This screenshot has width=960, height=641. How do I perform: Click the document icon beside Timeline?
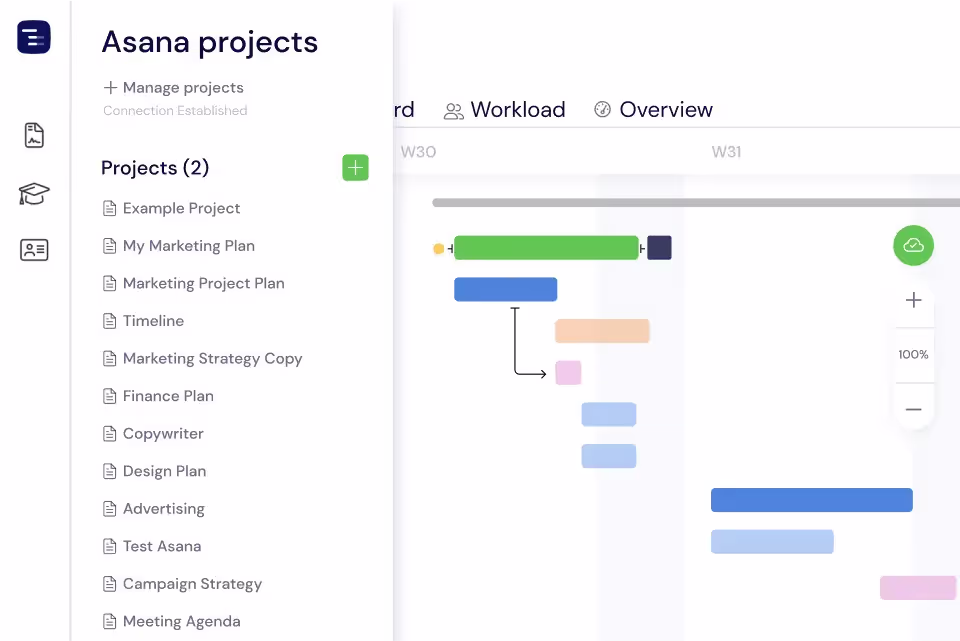(110, 321)
